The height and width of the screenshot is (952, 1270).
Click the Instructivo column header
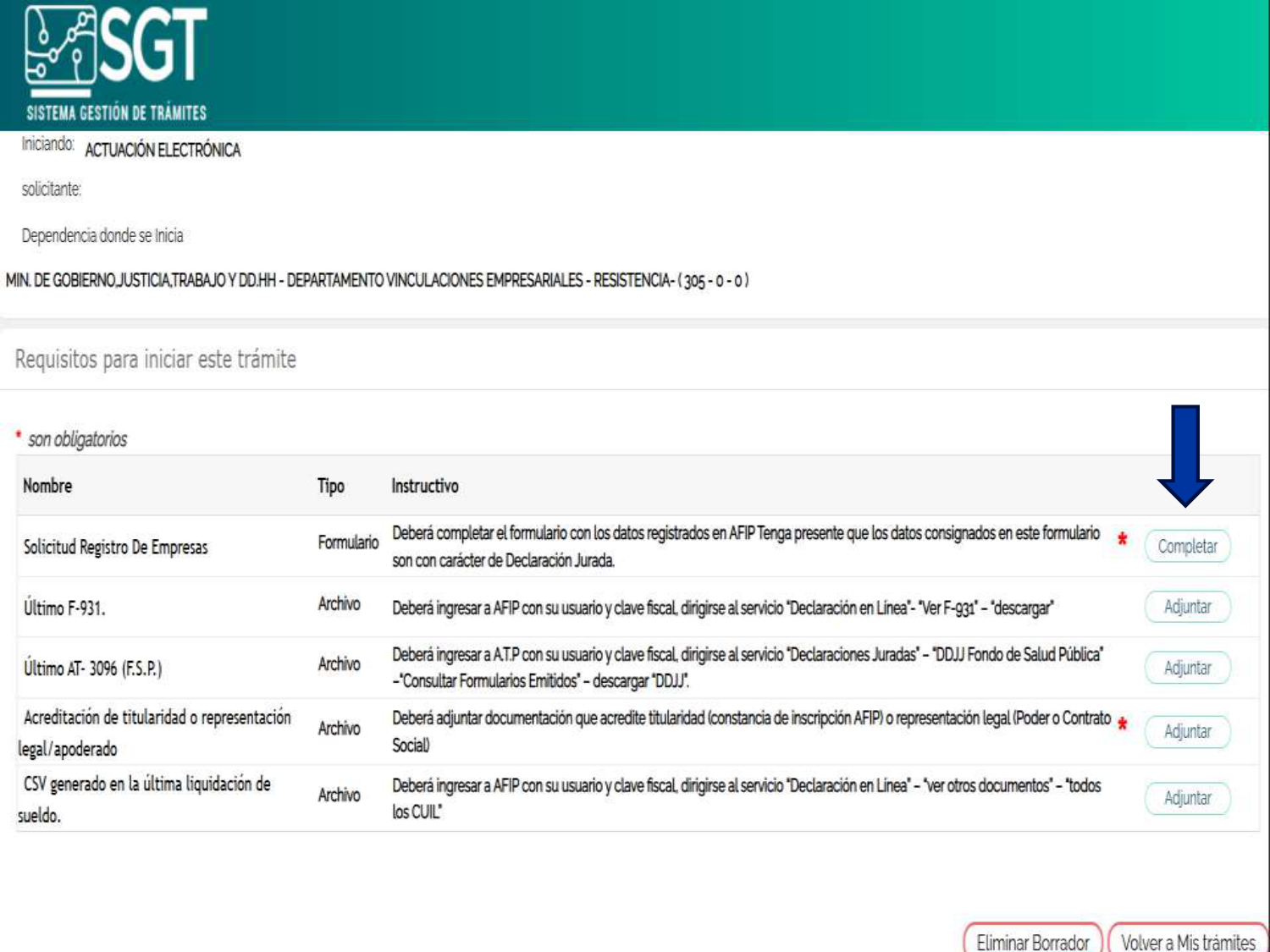click(x=424, y=486)
